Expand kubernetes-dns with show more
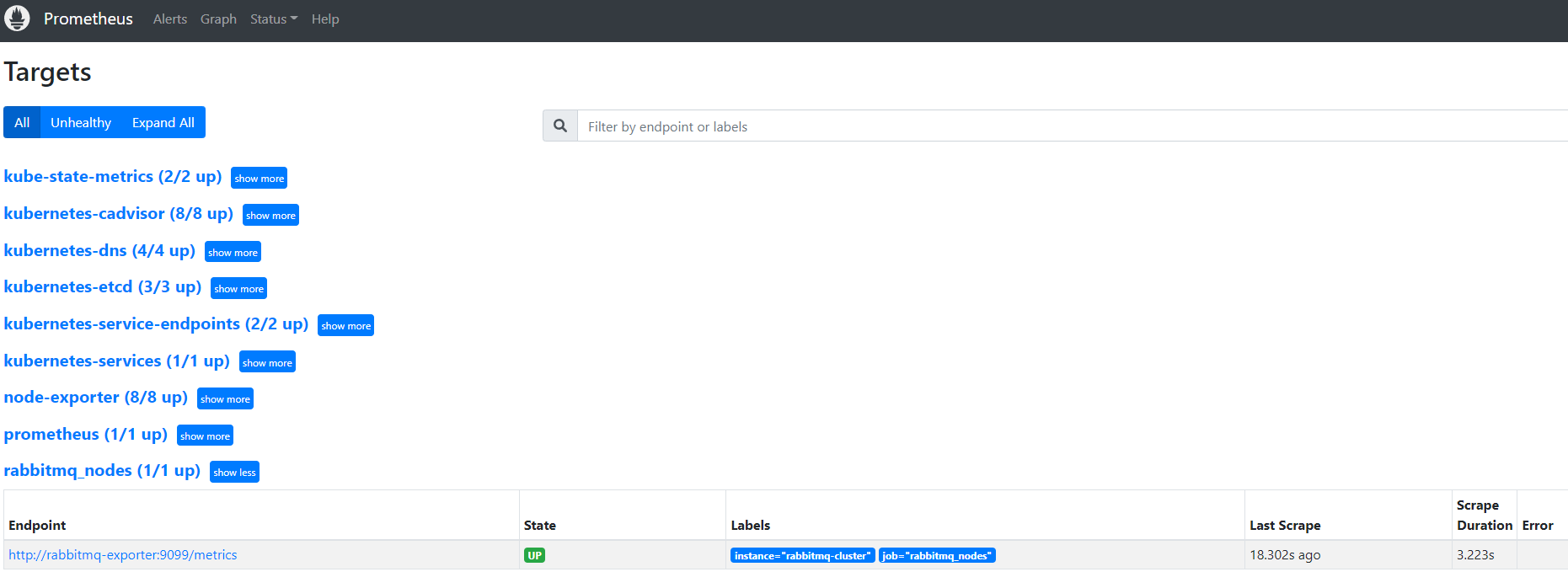1568x588 pixels. pyautogui.click(x=233, y=252)
